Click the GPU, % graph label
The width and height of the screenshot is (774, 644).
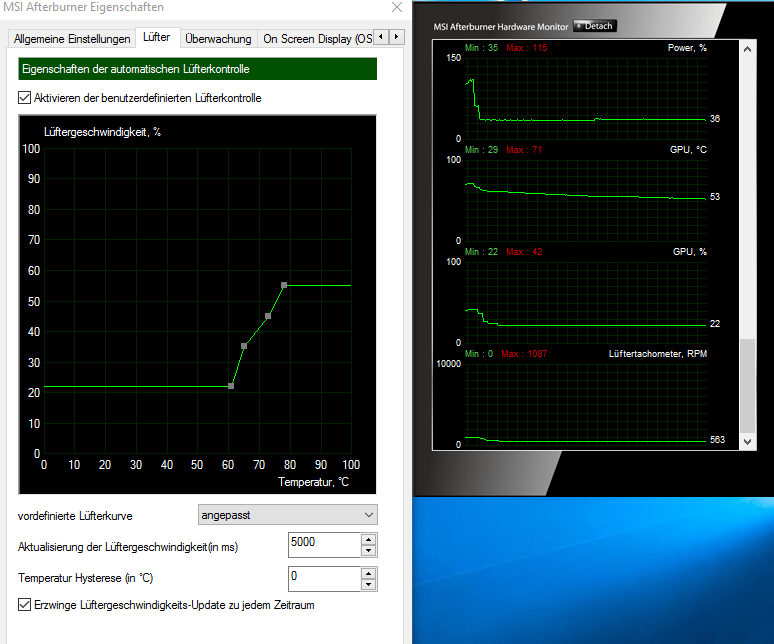[x=690, y=252]
